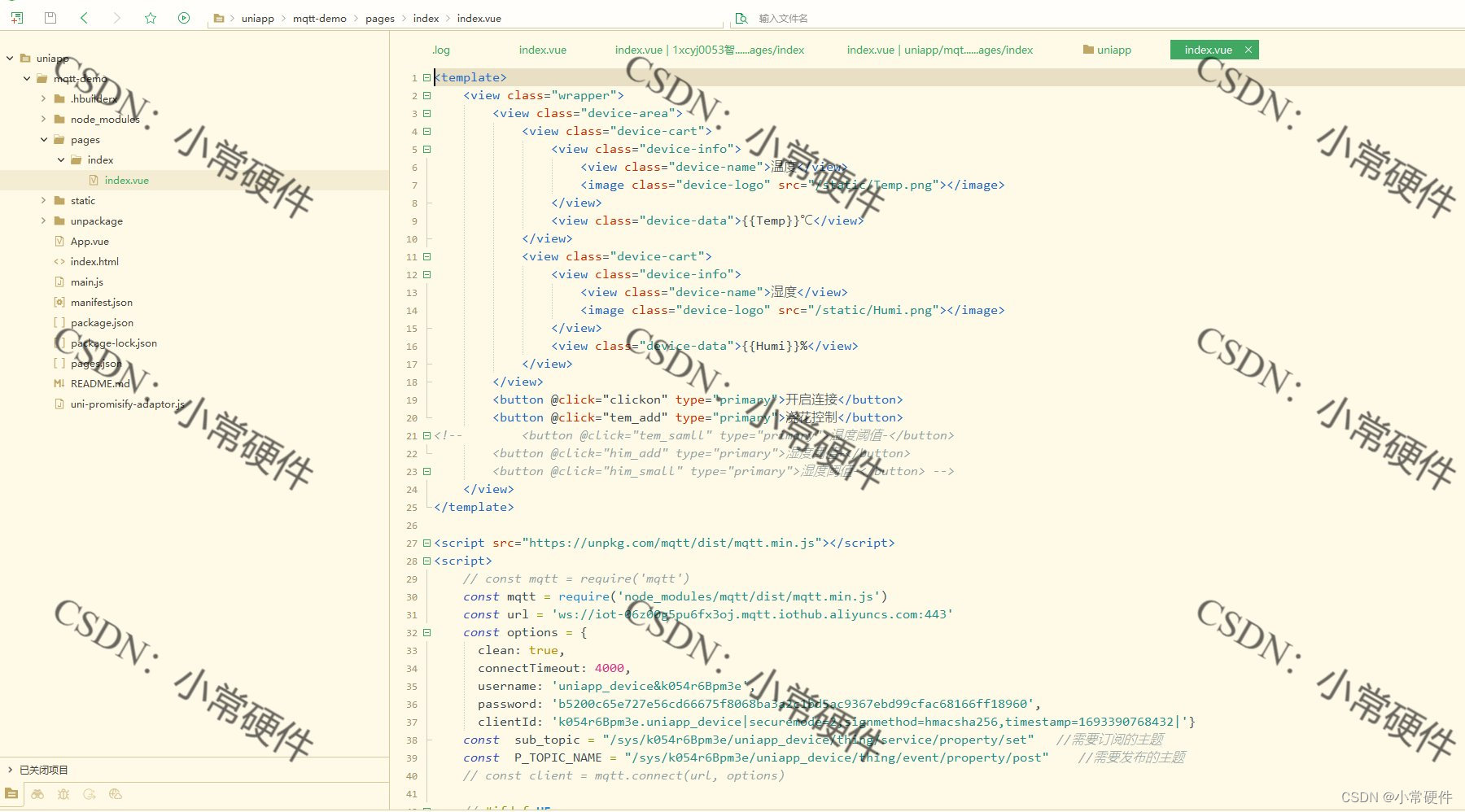
Task: Open pages.json in project tree
Action: point(96,363)
